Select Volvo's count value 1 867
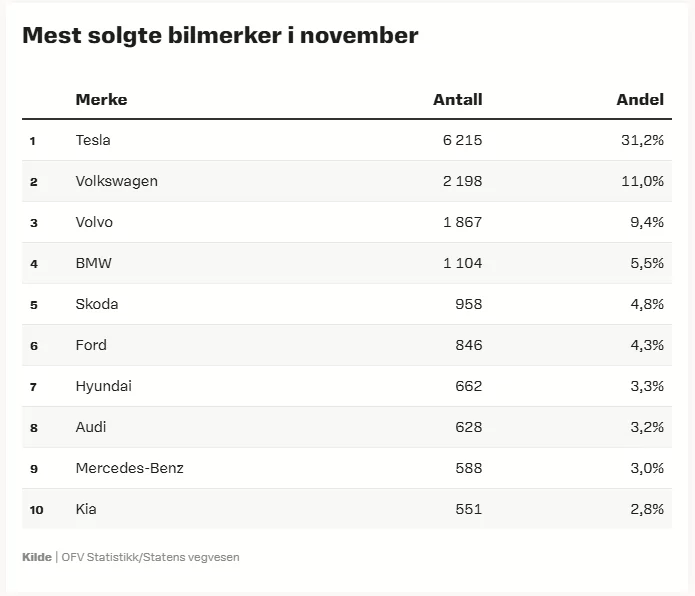The image size is (695, 596). coord(462,222)
